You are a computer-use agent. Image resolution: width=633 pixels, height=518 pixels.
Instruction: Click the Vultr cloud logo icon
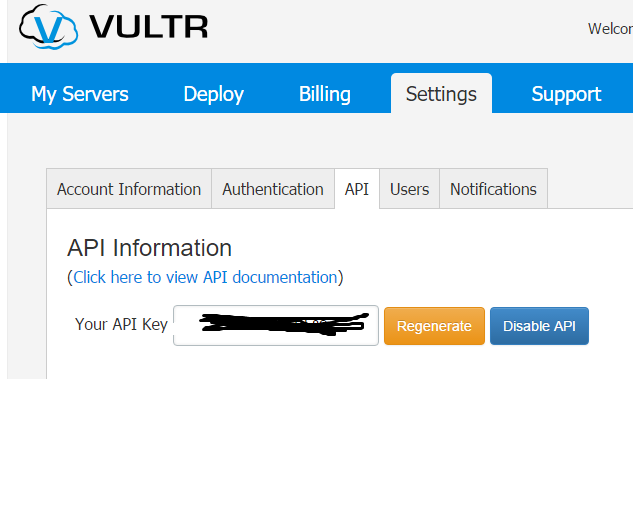47,27
